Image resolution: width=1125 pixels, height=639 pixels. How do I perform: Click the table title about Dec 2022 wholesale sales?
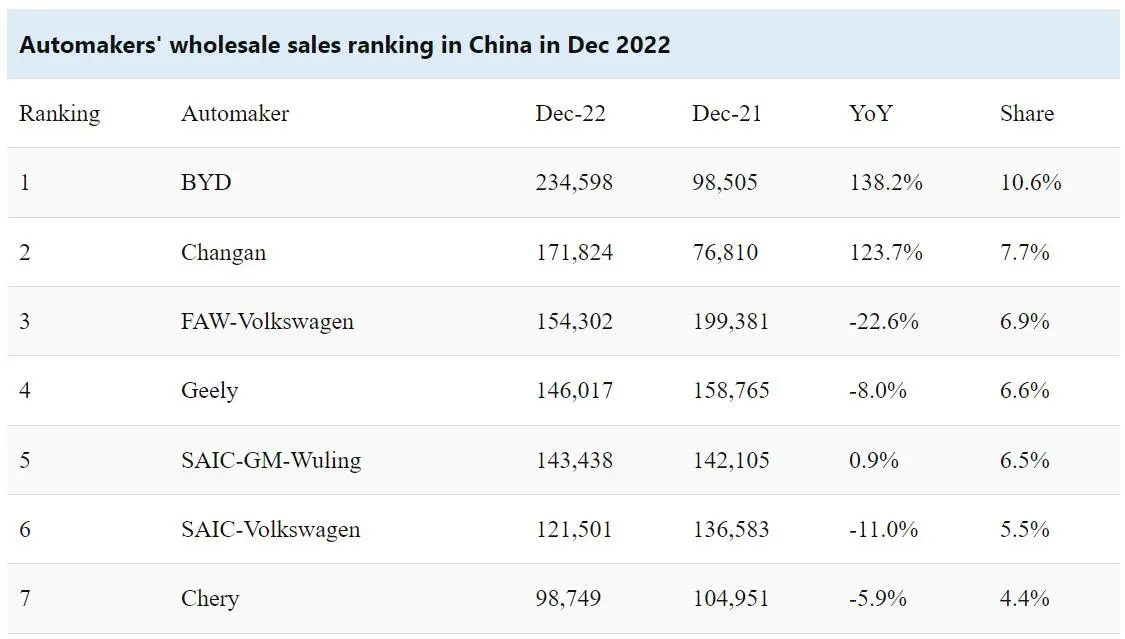(345, 45)
